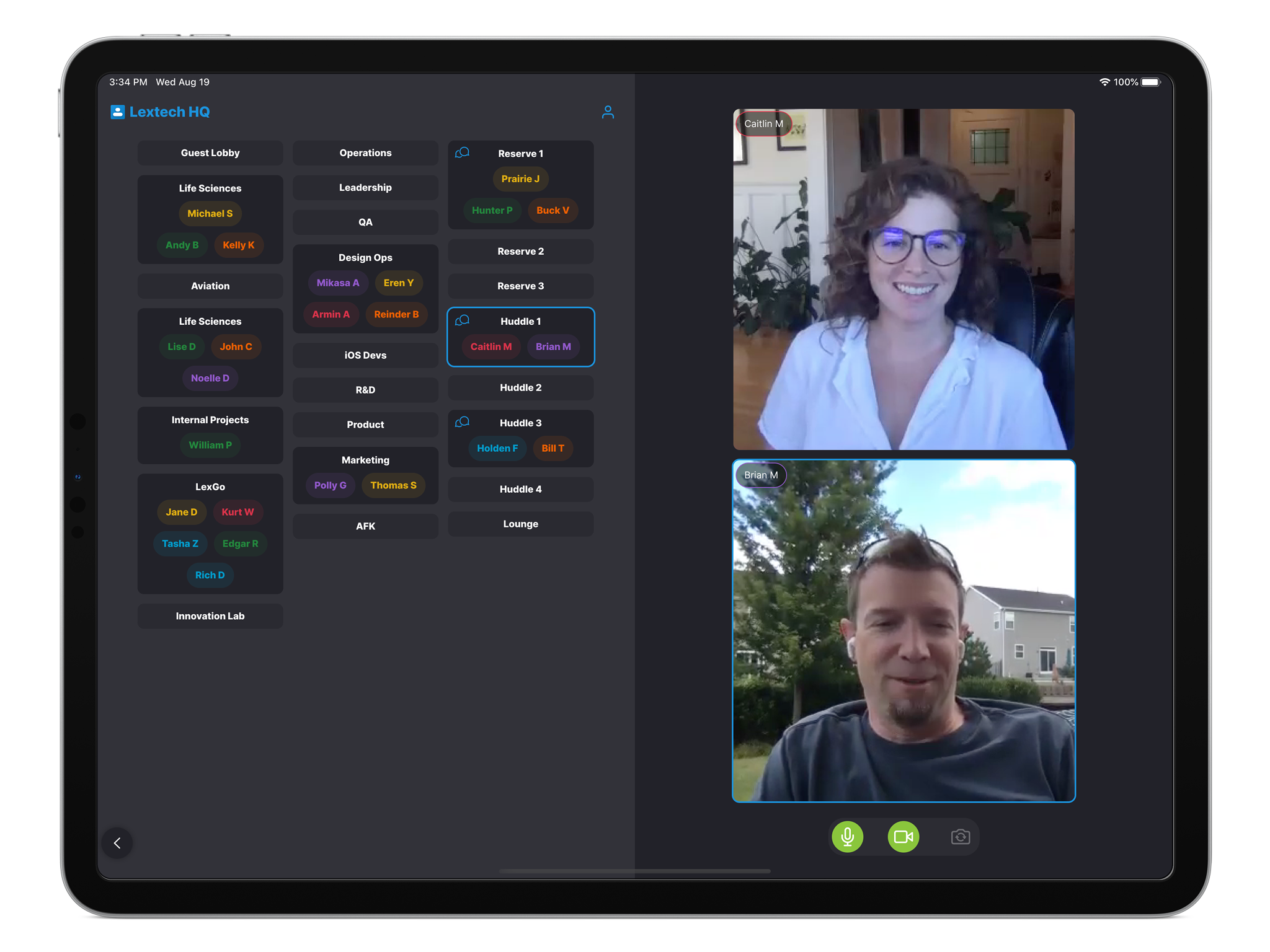1270x952 pixels.
Task: Enter the QA room
Action: point(365,223)
